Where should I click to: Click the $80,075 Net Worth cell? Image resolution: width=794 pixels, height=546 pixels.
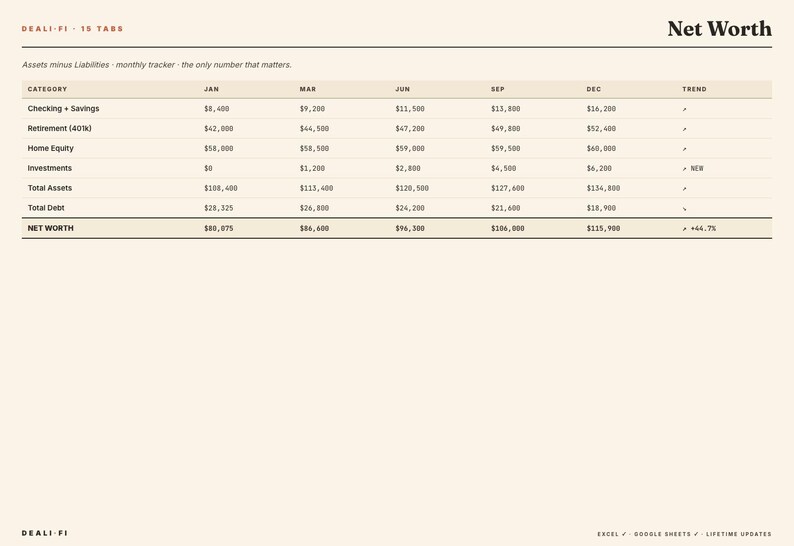pyautogui.click(x=219, y=228)
